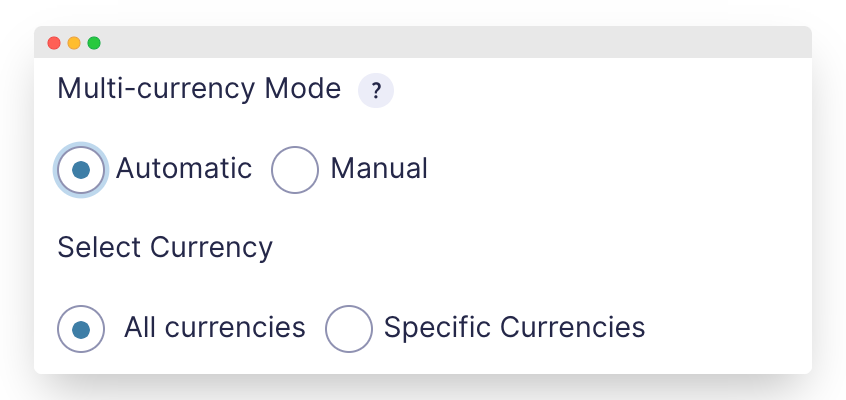Restrict selection to Specific Currencies

click(x=349, y=328)
